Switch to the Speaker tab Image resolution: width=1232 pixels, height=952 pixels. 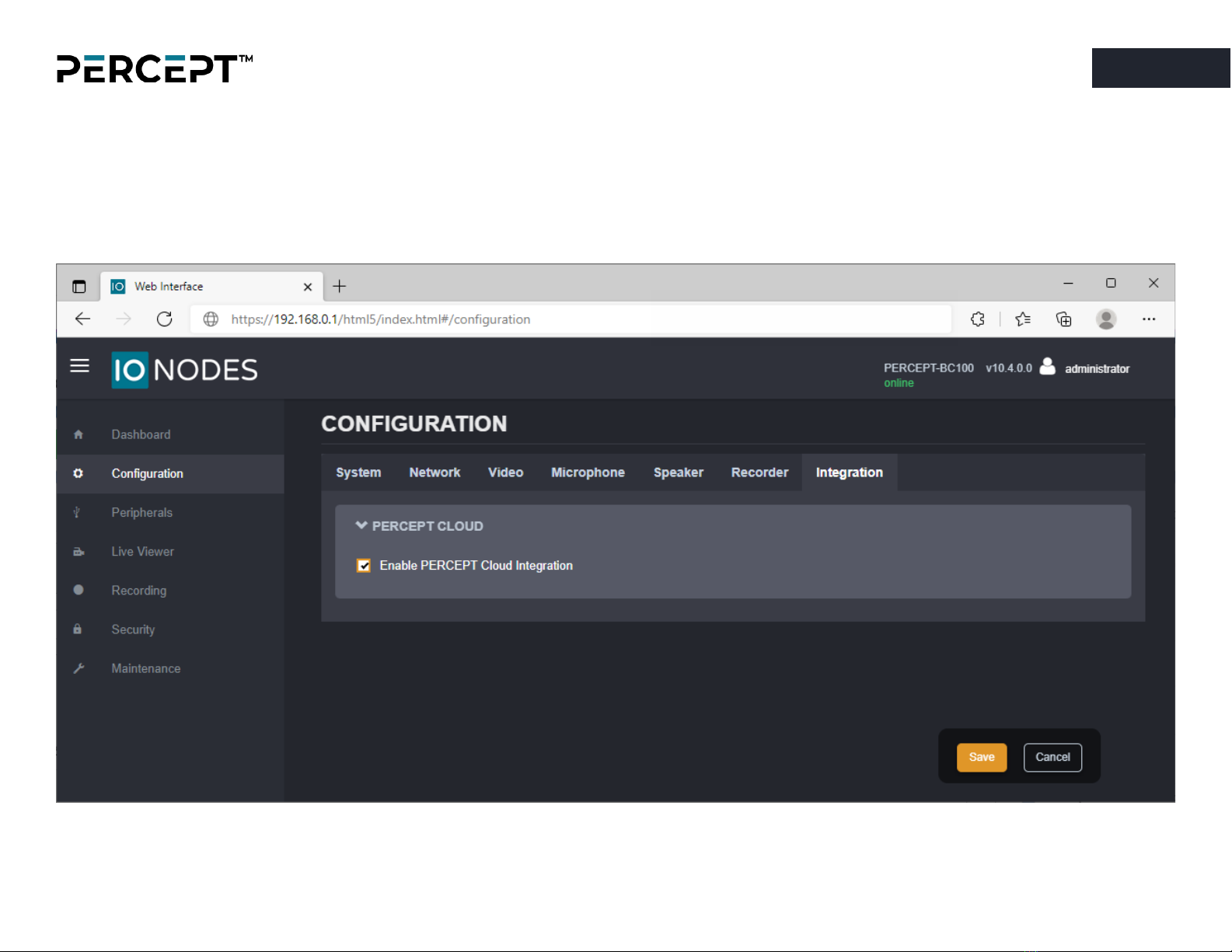tap(678, 473)
